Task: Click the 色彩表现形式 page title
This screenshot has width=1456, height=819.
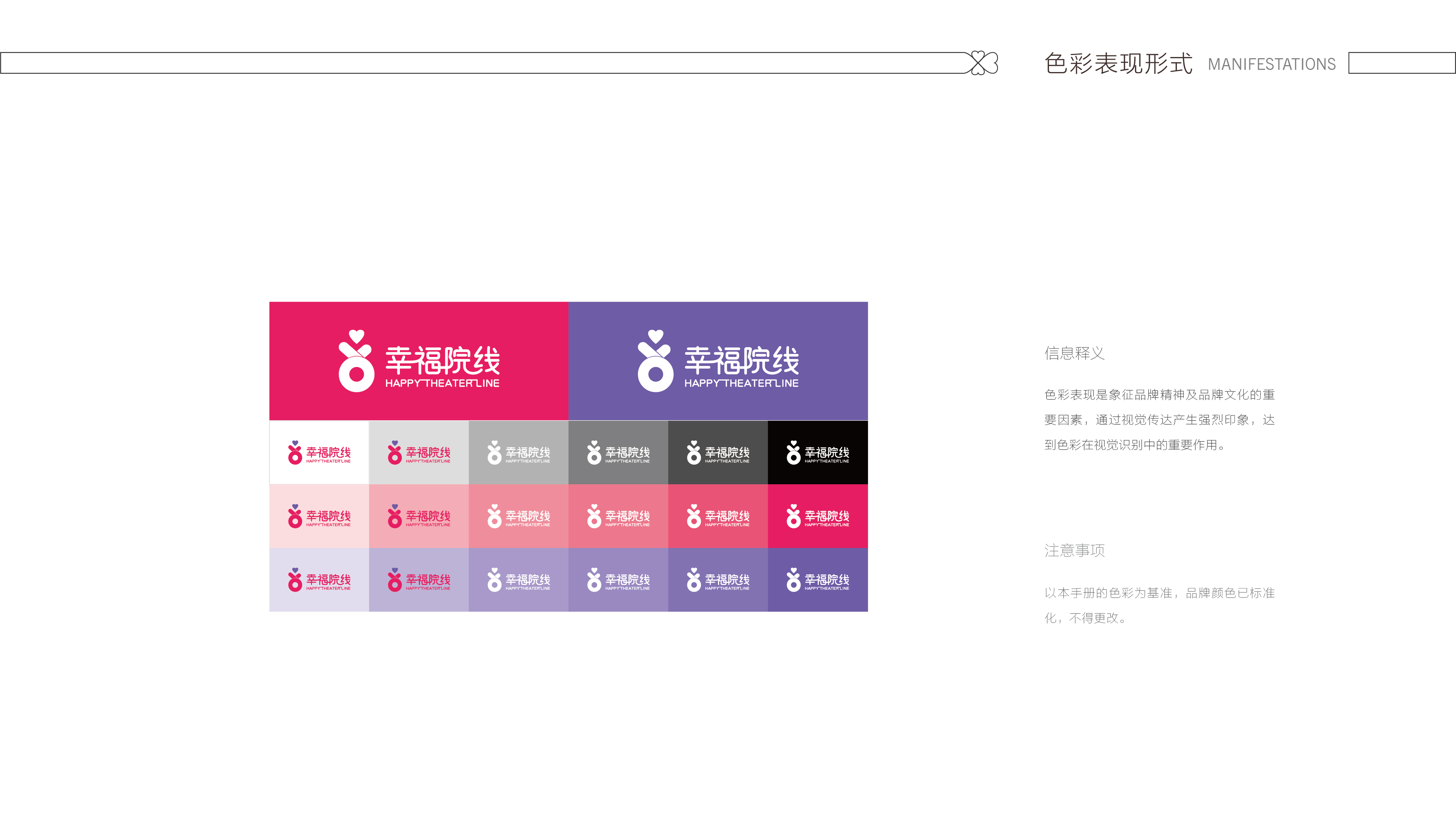Action: click(x=1118, y=63)
